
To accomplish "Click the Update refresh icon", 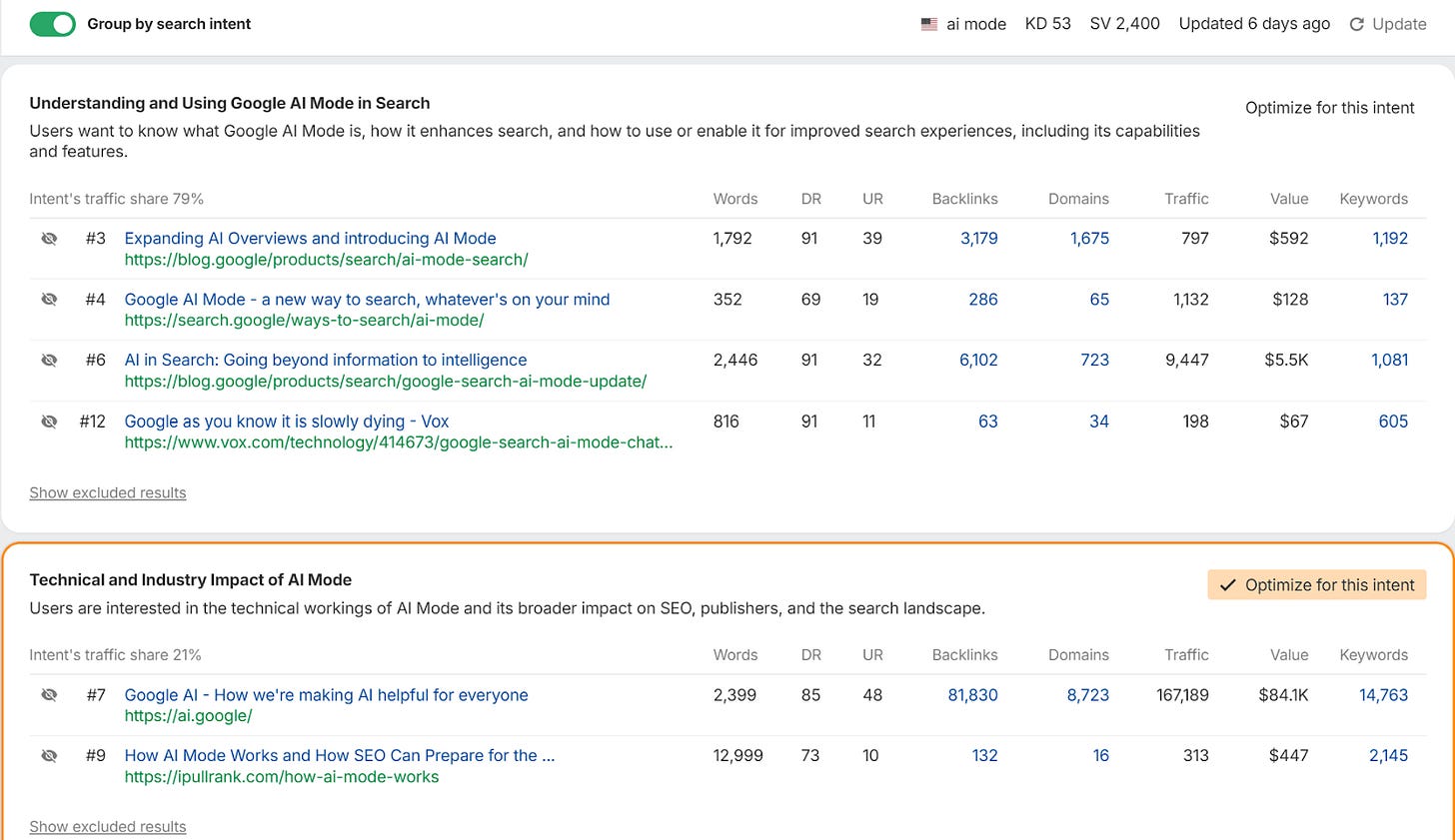I will click(1356, 24).
